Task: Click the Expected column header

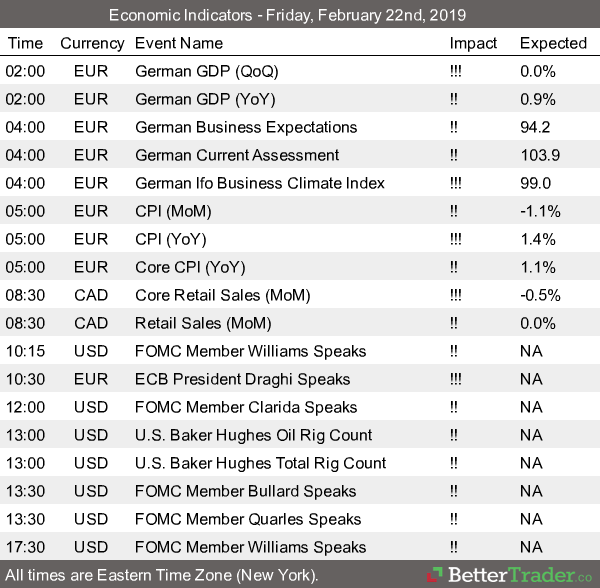Action: point(553,43)
